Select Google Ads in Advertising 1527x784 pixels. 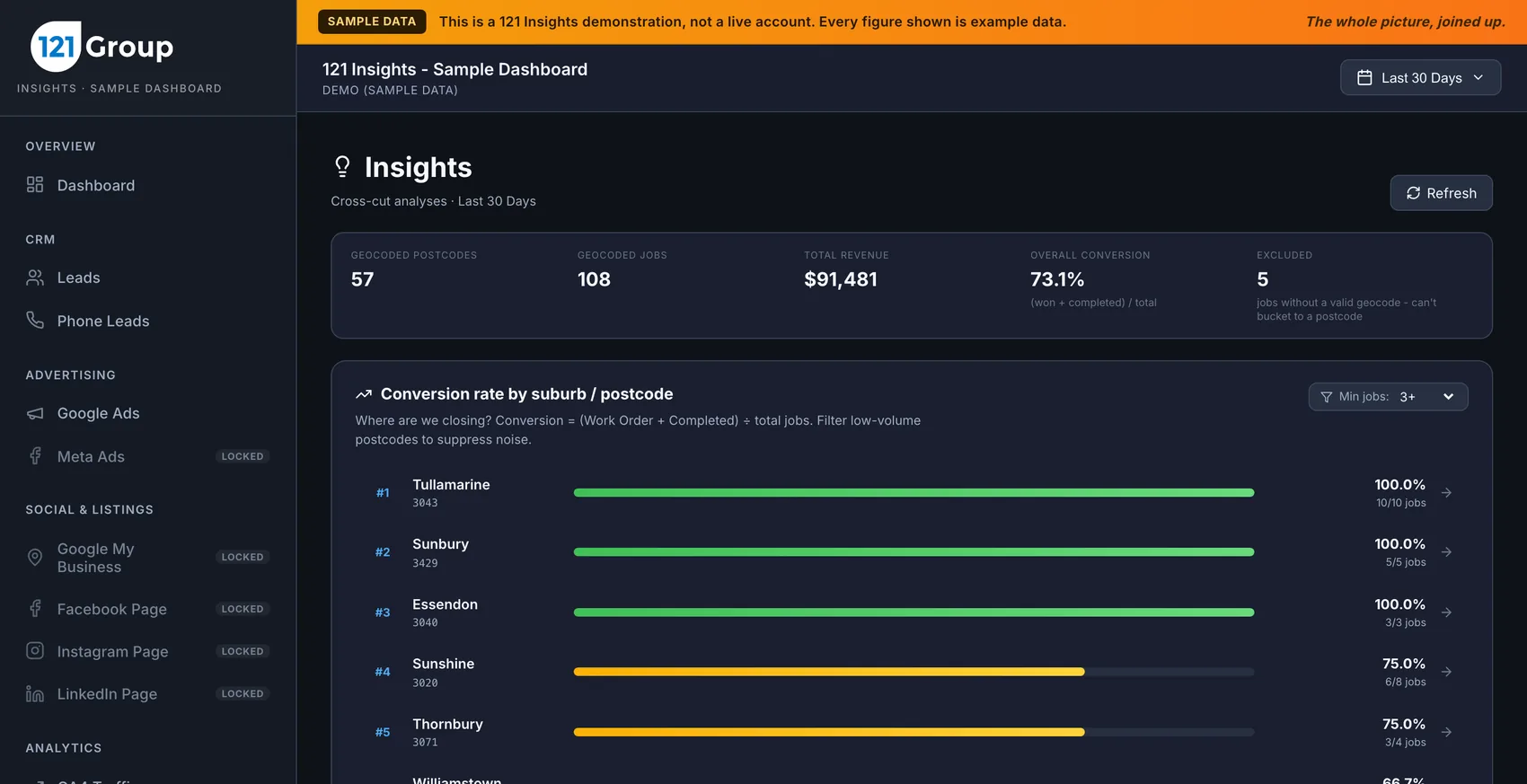click(x=148, y=413)
